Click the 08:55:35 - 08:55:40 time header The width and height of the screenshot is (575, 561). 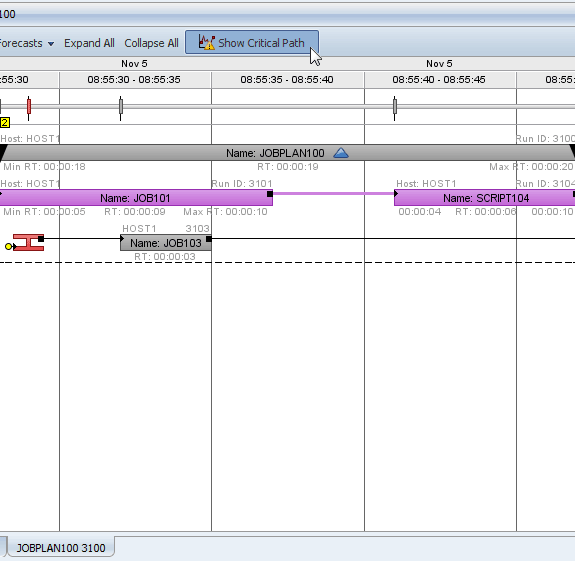[287, 80]
